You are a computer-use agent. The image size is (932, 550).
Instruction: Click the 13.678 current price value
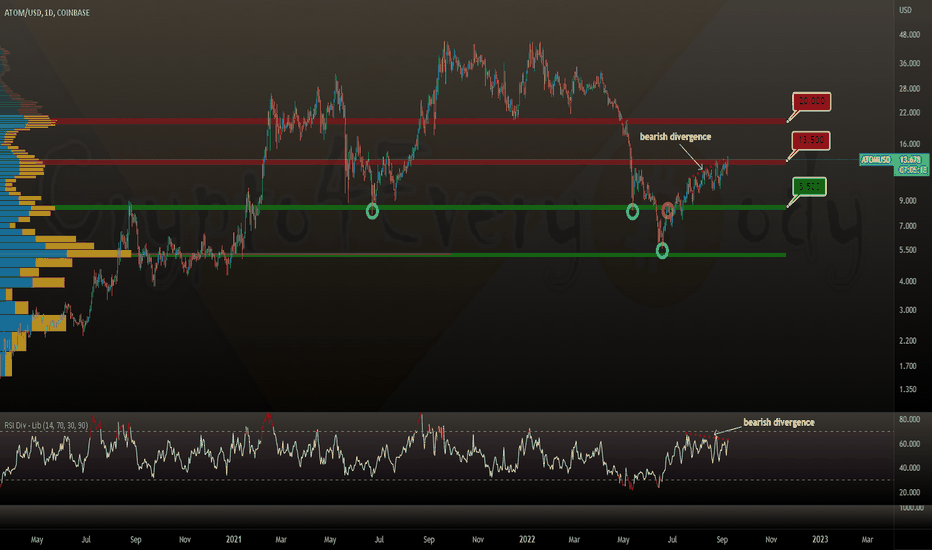910,159
